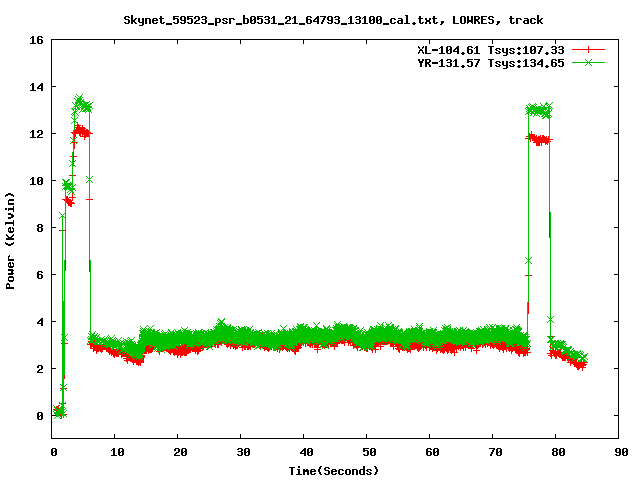Click the y-axis tick label 4
Viewport: 640px width, 480px height.
[40, 322]
